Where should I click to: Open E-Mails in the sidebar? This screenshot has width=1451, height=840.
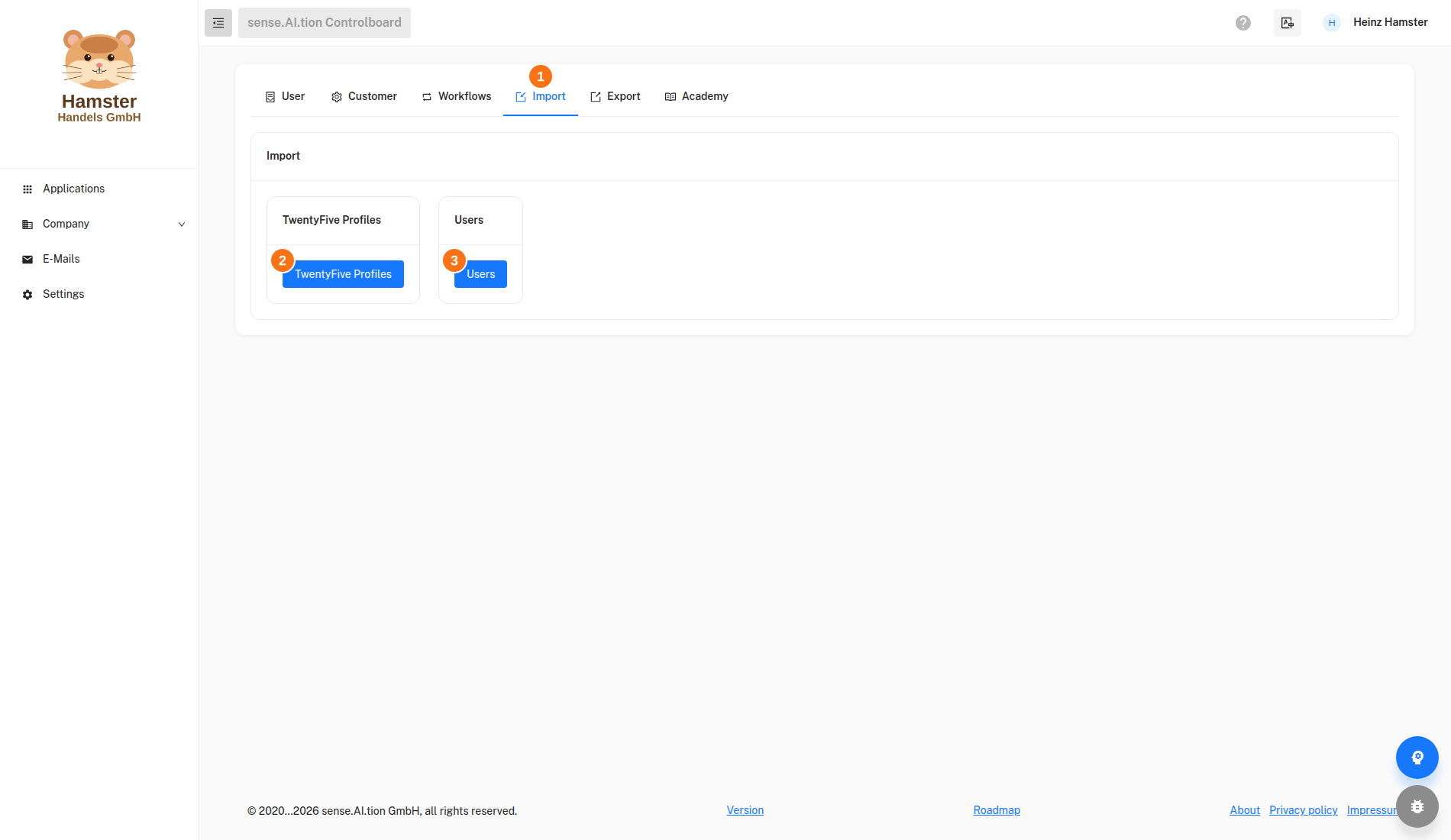coord(99,259)
